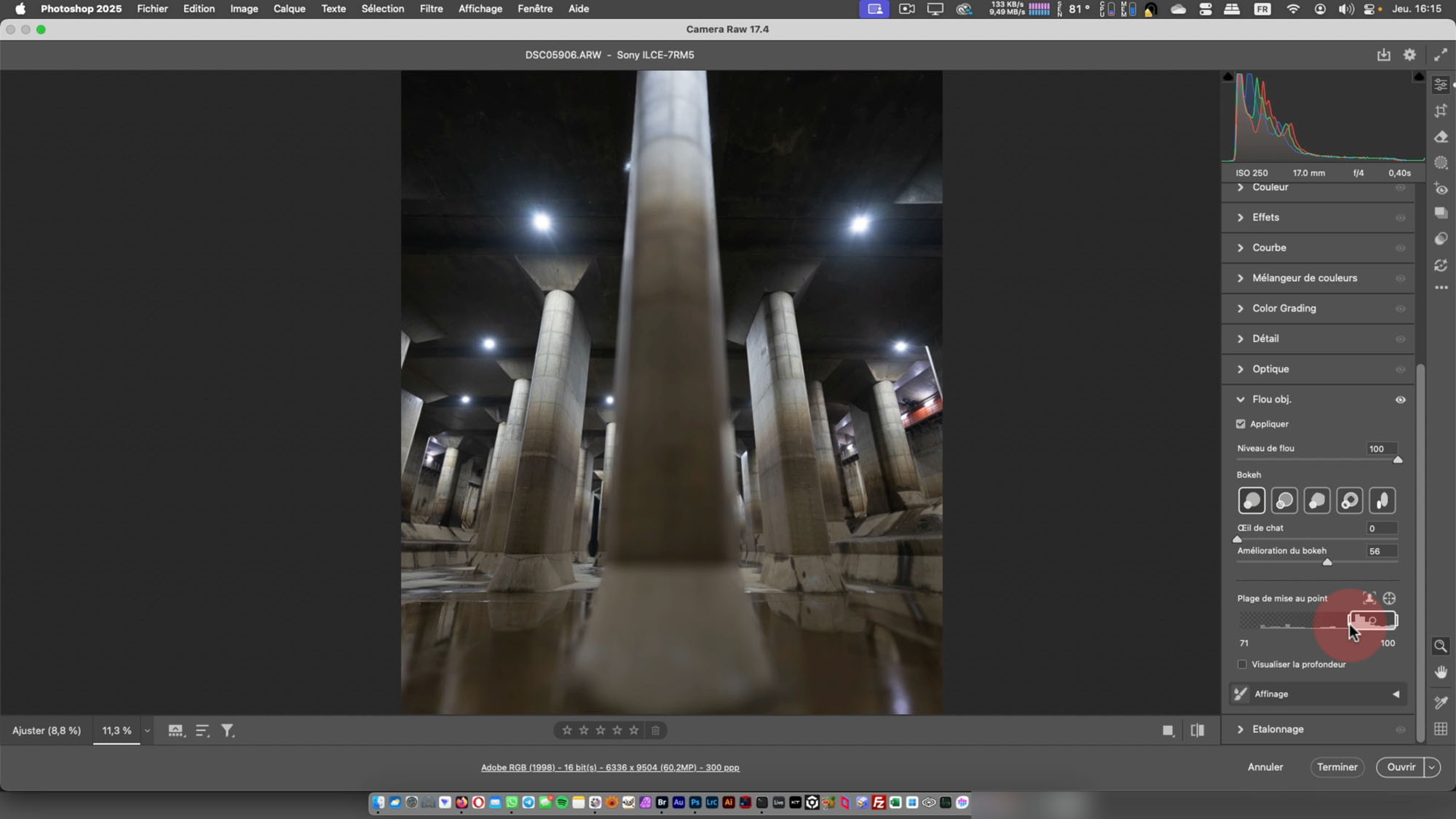Open the filter funnel icon
Screen dimensions: 1456x819
point(228,730)
